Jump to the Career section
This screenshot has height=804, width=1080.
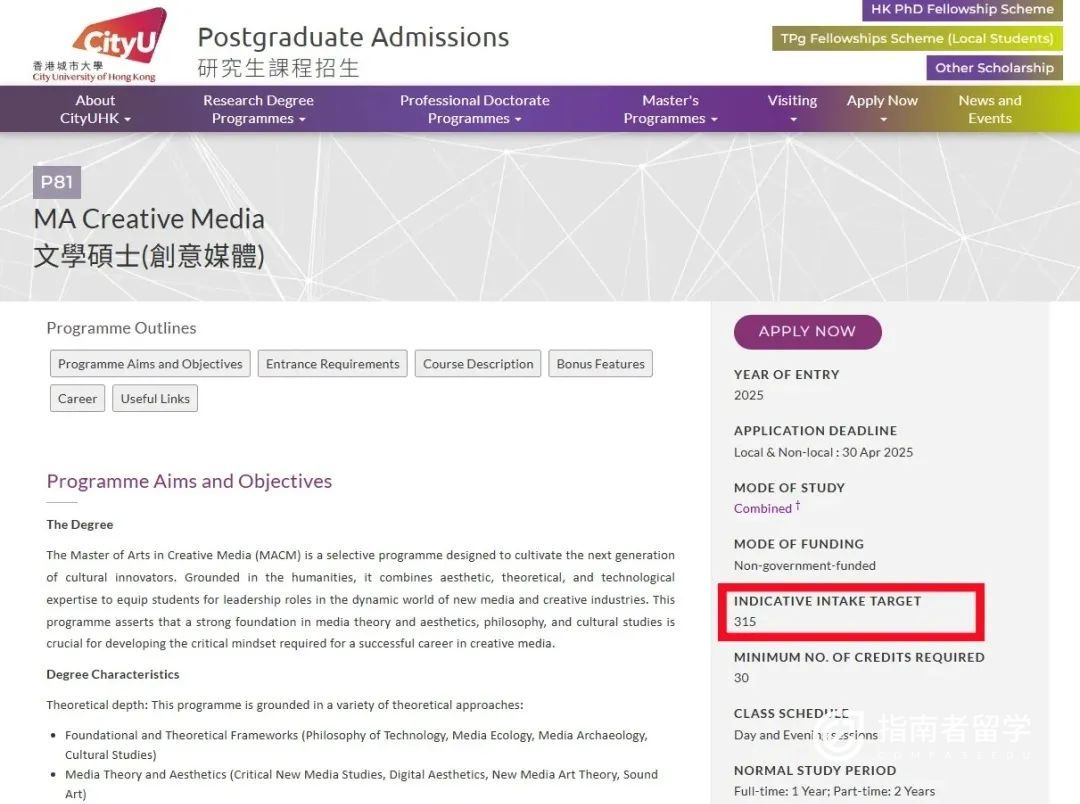(x=77, y=398)
